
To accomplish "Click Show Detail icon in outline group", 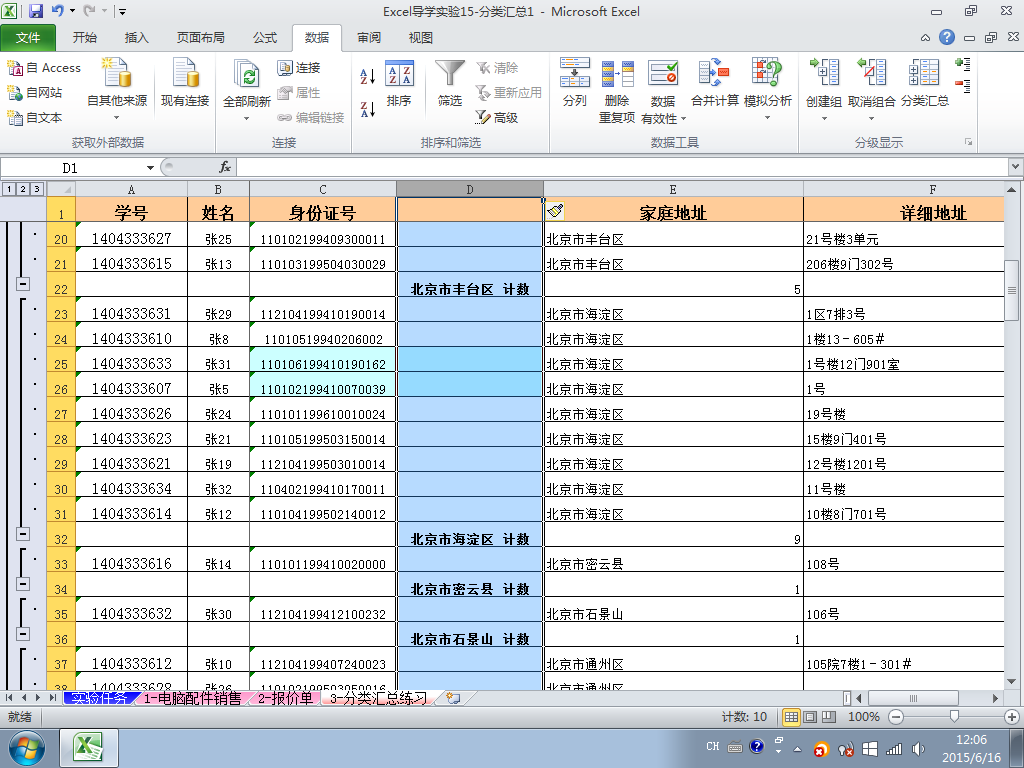I will tap(963, 64).
